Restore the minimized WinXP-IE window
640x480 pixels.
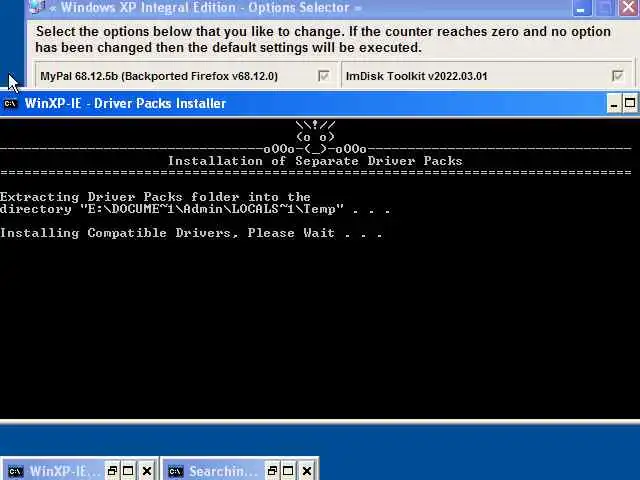point(112,471)
